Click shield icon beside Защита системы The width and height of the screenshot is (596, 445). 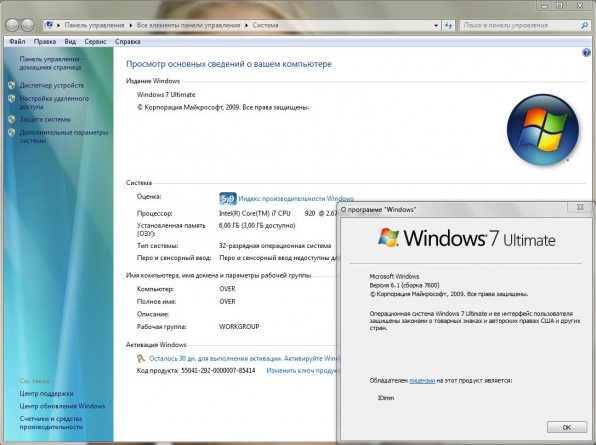(x=12, y=119)
